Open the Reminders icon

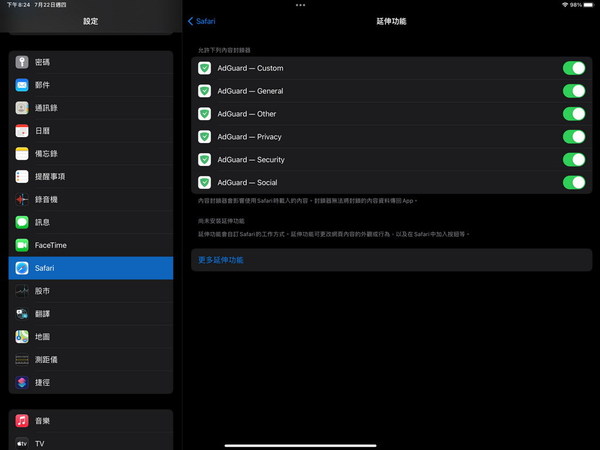pos(22,177)
